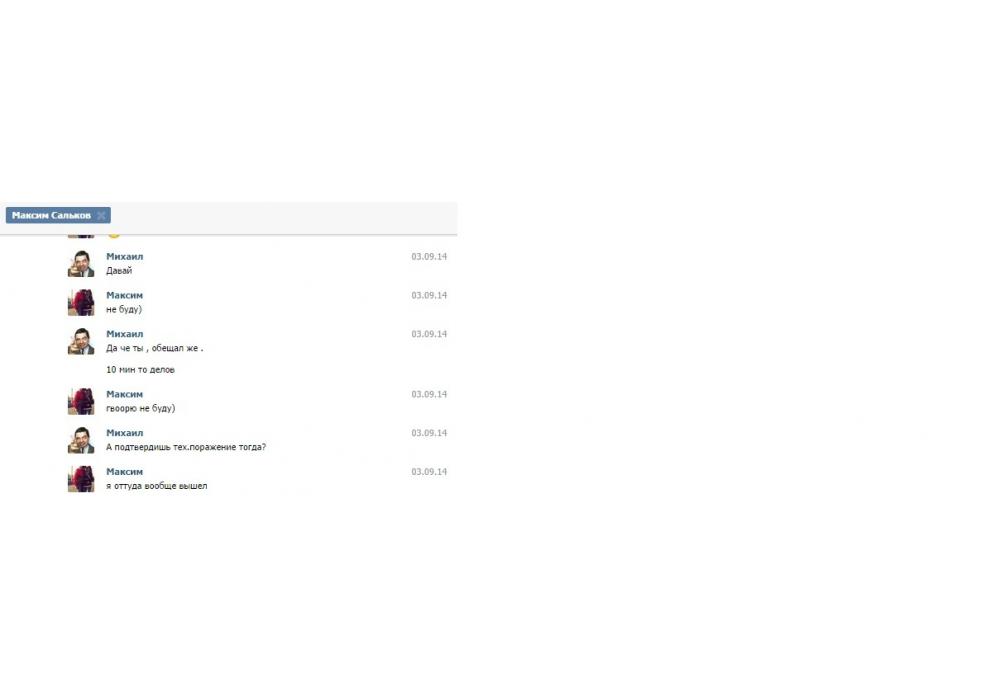Open Михаил's avatar beside "Да че ты"
The image size is (1000, 700).
click(81, 341)
